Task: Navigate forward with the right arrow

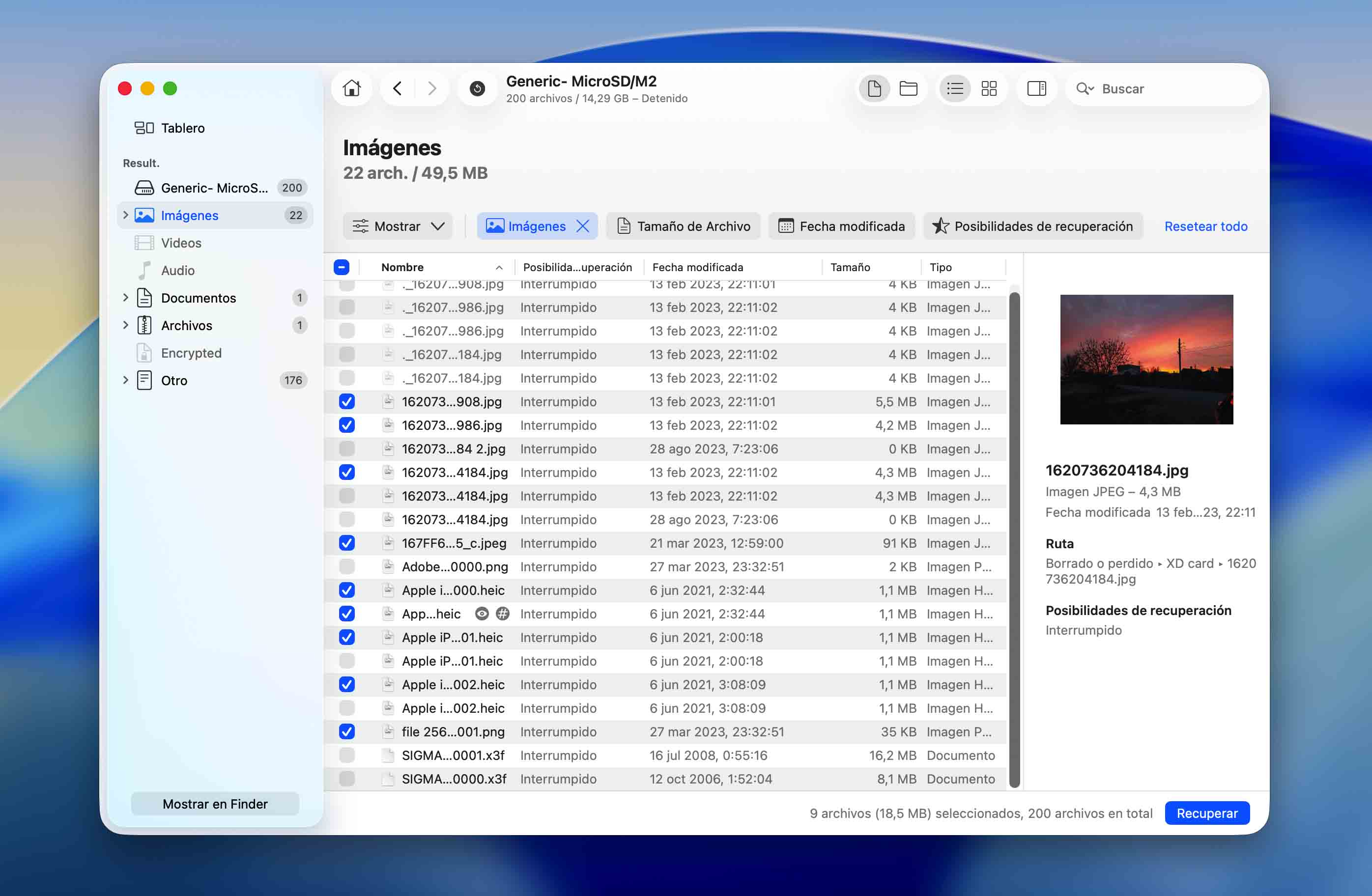Action: tap(432, 88)
